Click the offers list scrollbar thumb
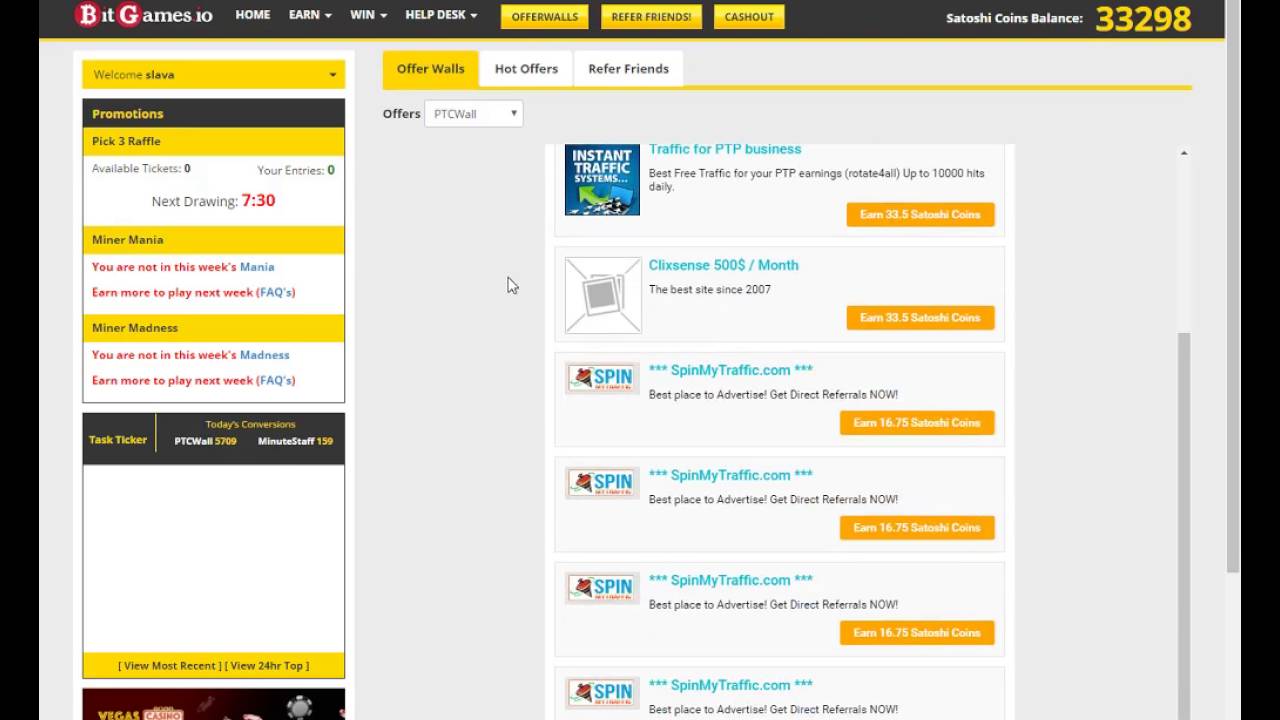Image resolution: width=1280 pixels, height=720 pixels. point(1184,525)
